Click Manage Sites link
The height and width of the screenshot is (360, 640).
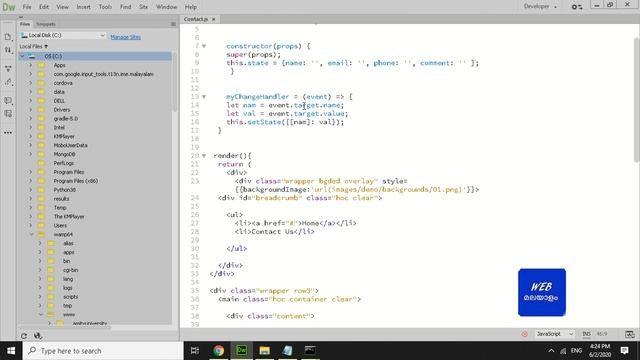tap(126, 37)
